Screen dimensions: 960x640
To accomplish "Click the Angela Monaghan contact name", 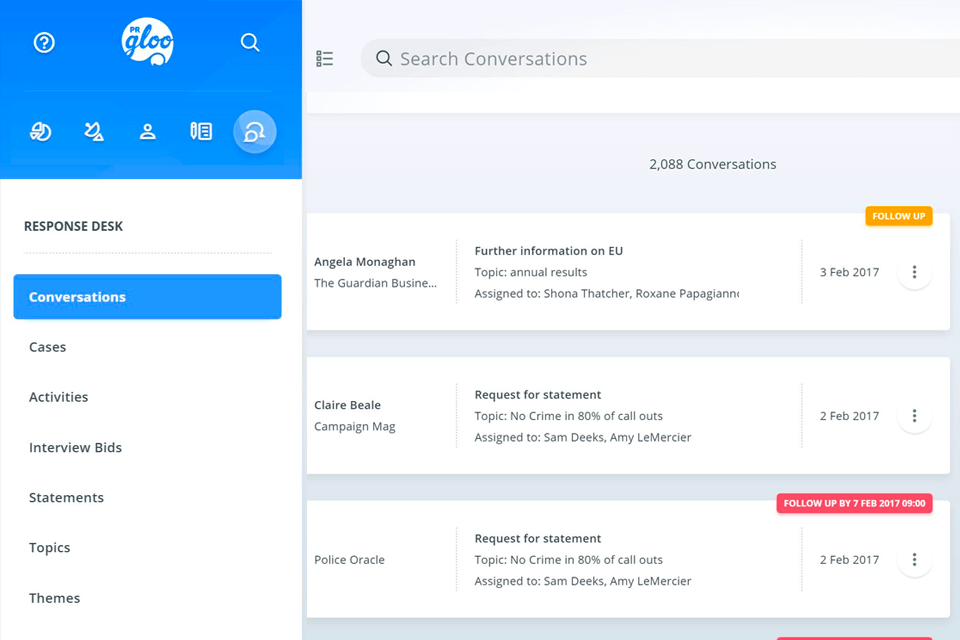I will point(365,262).
